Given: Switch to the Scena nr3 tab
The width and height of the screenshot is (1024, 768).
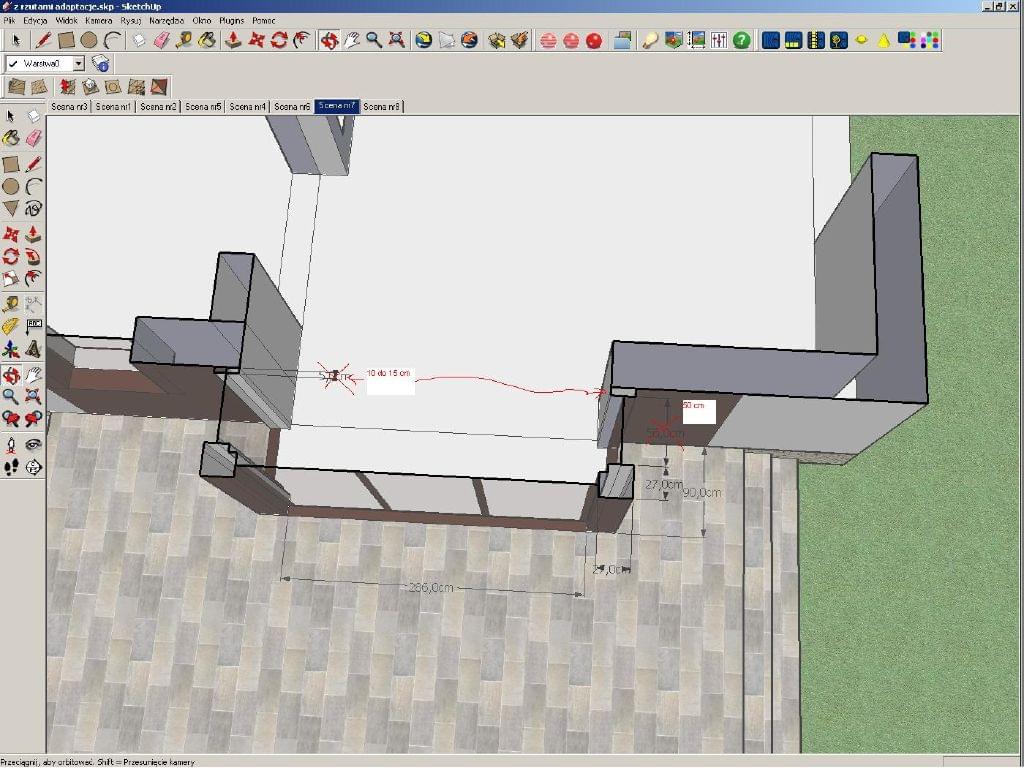Looking at the screenshot, I should [69, 106].
